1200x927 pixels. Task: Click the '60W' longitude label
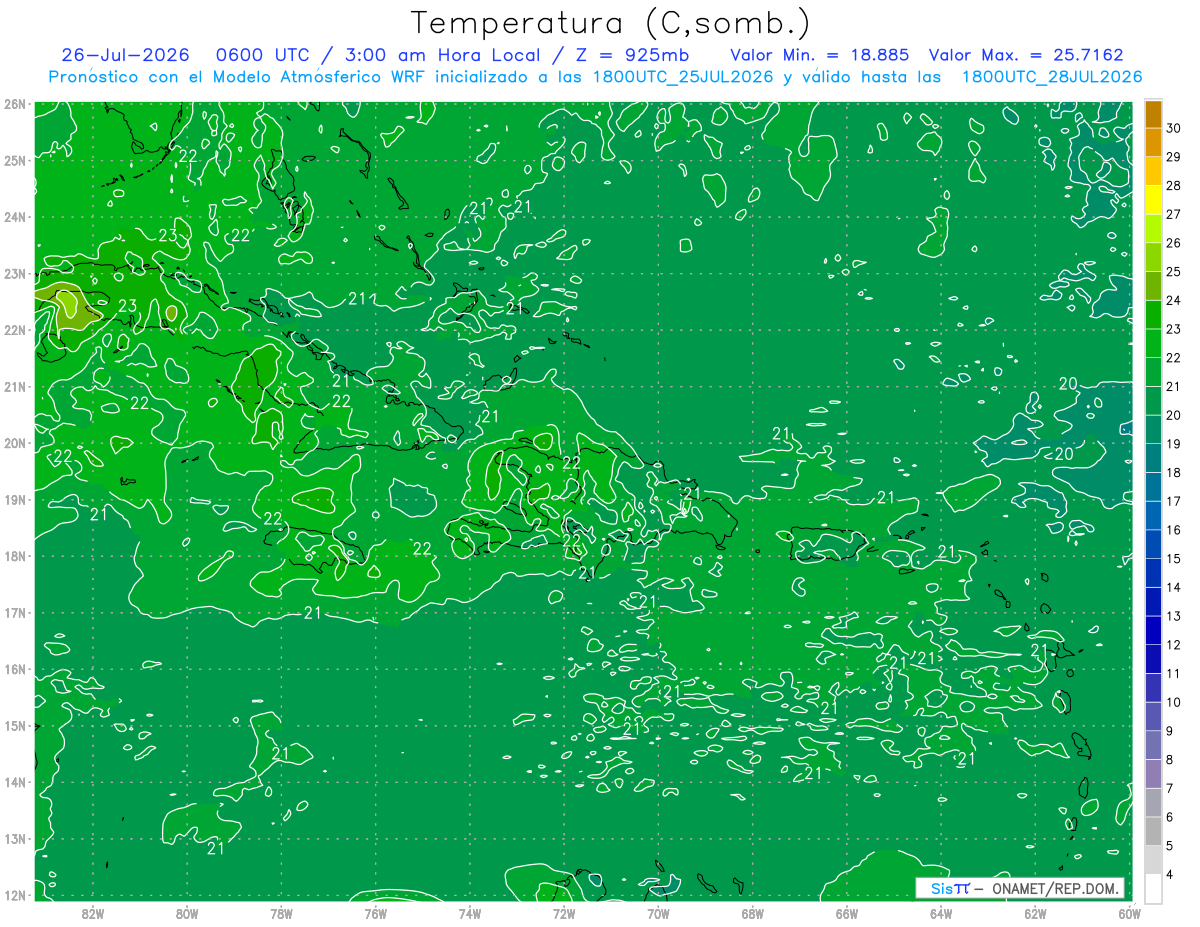(x=1129, y=913)
